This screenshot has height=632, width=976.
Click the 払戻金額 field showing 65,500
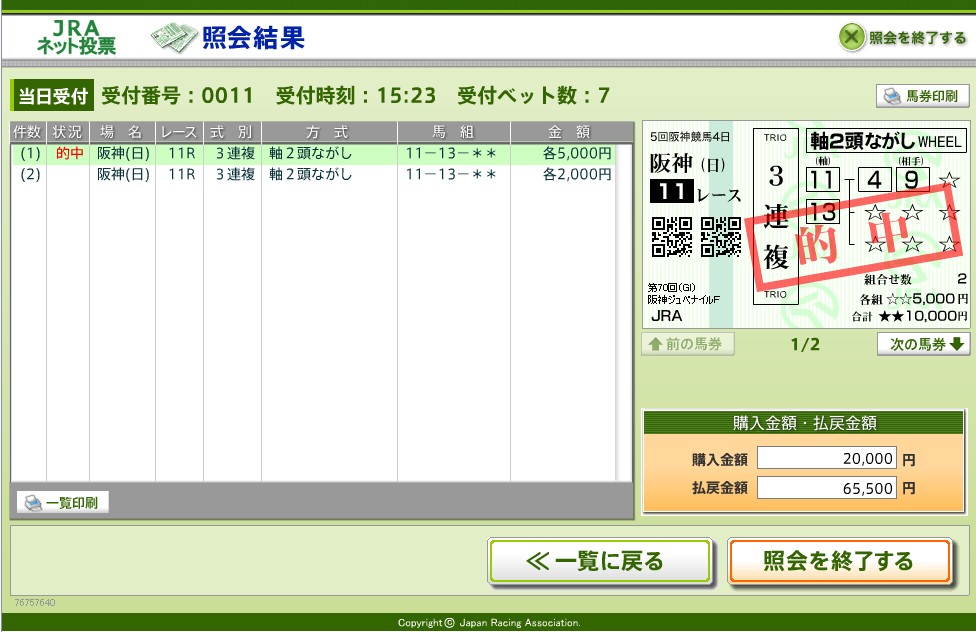[827, 488]
